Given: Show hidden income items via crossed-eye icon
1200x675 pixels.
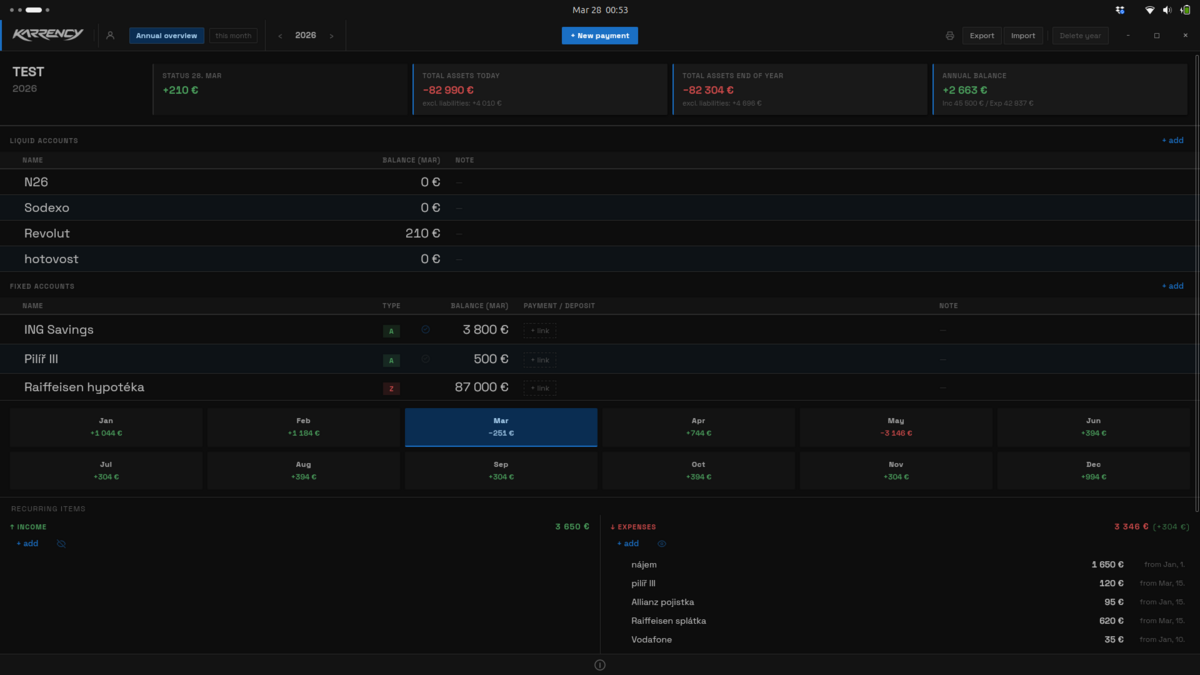Looking at the screenshot, I should [61, 544].
